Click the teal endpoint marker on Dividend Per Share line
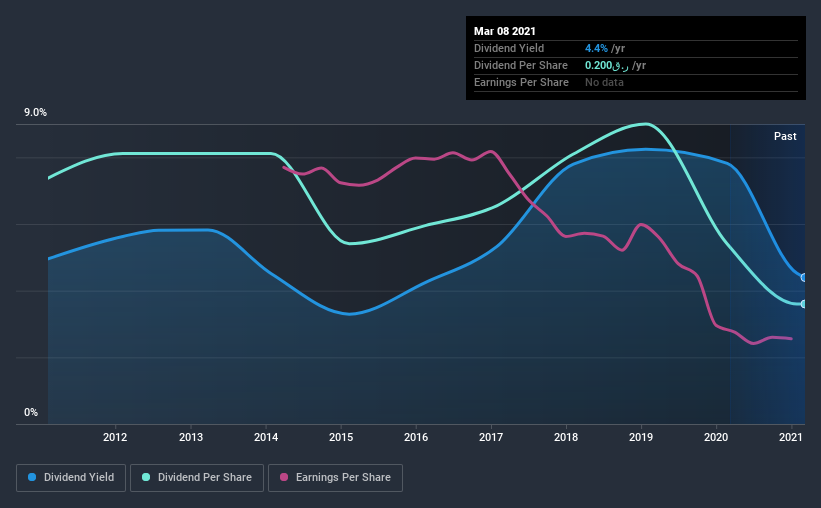Image resolution: width=821 pixels, height=508 pixels. click(x=804, y=304)
